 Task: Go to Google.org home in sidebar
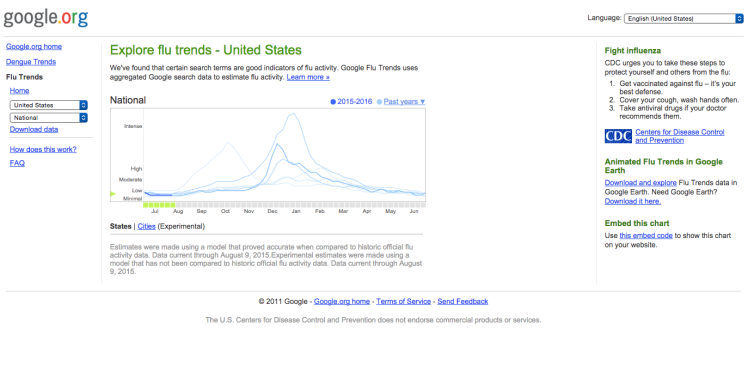click(x=34, y=46)
